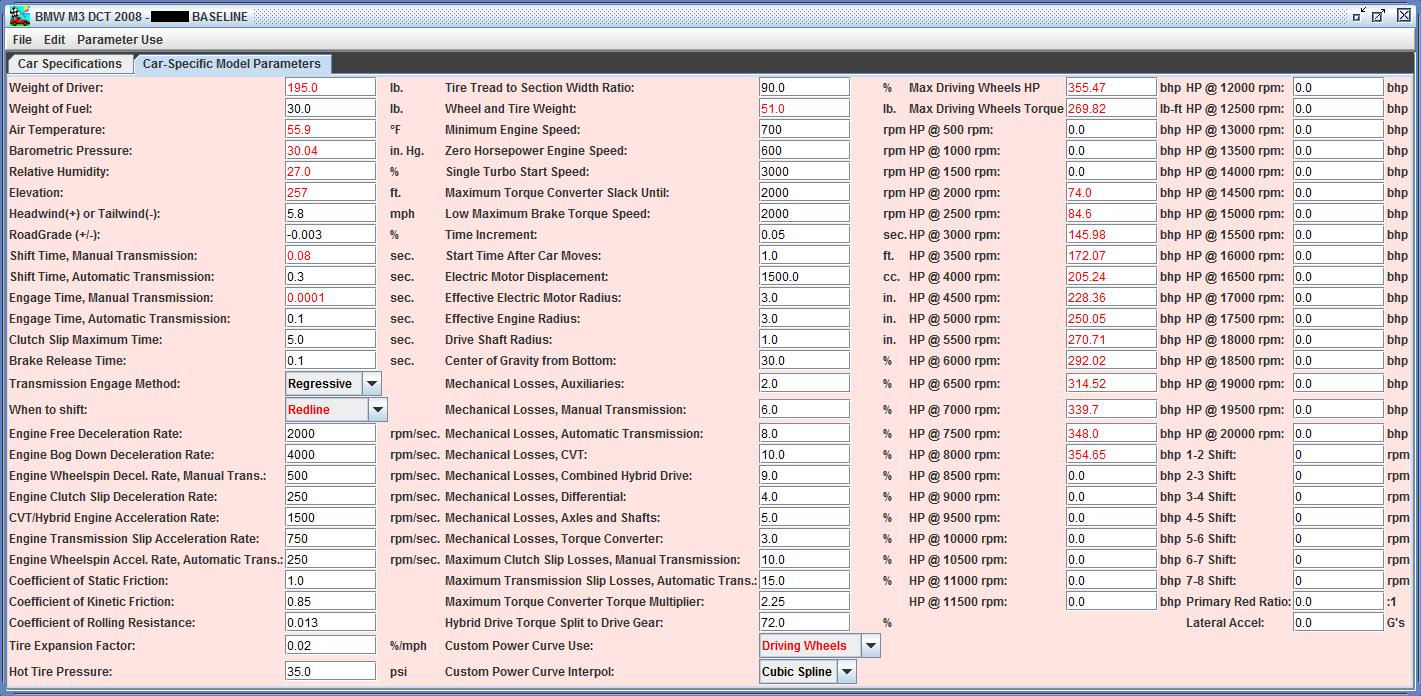
Task: Select the Car-Specific Model Parameters tab
Action: (x=231, y=64)
